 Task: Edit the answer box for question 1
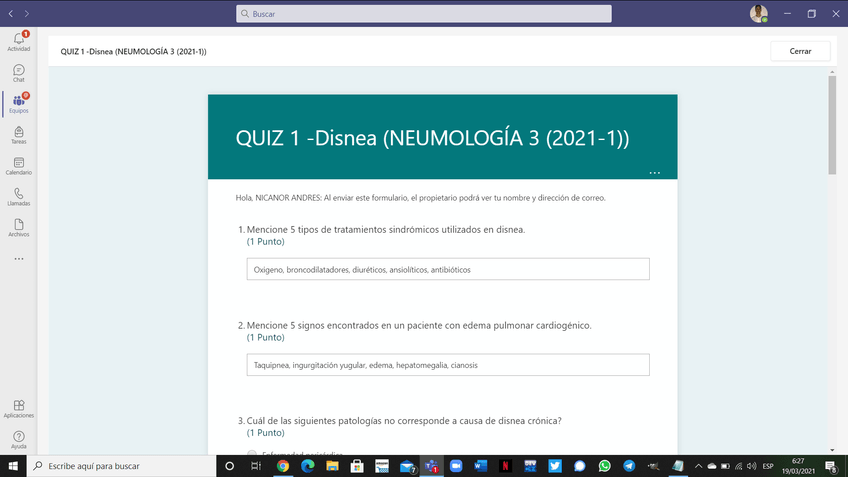[448, 269]
